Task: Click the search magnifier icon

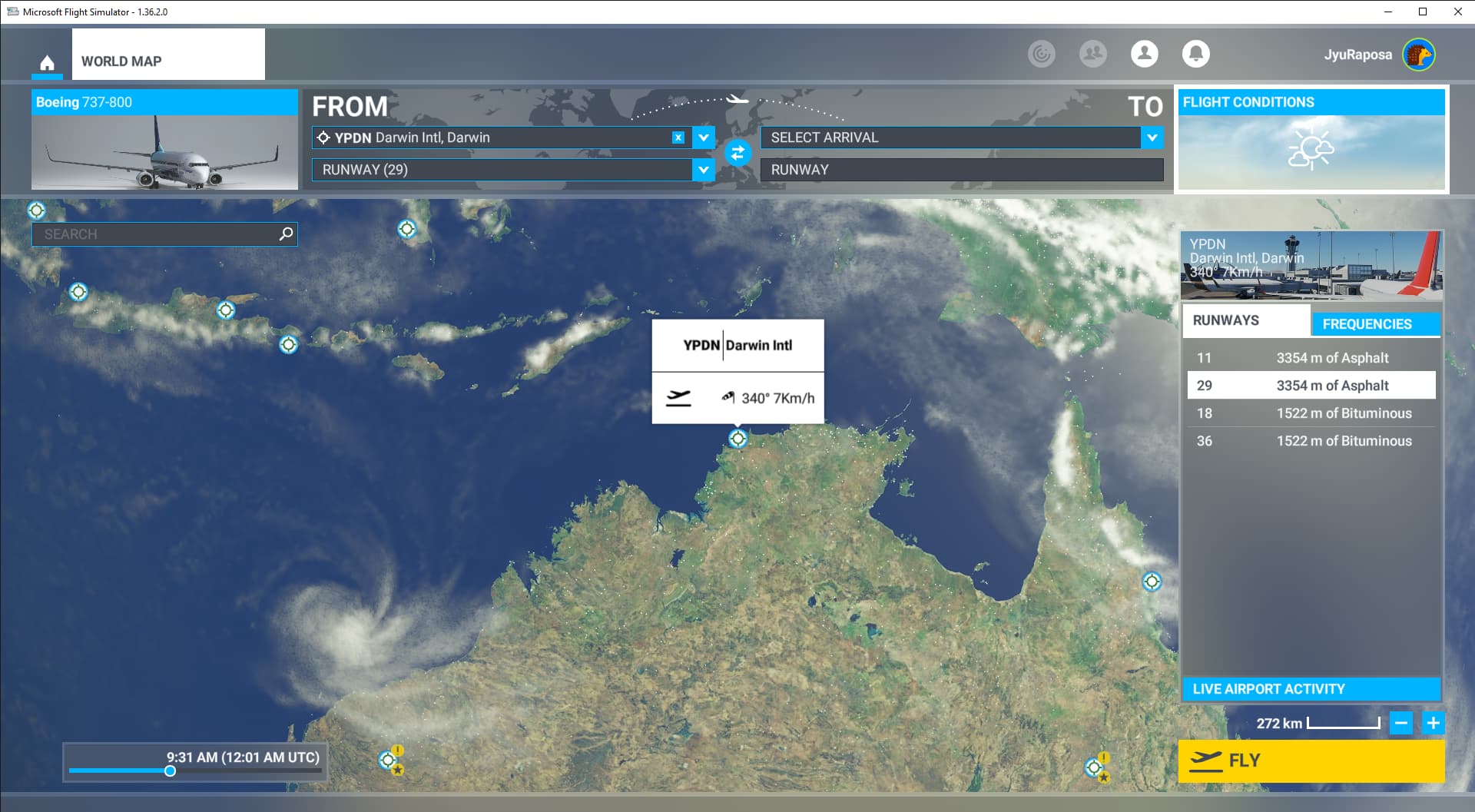Action: (286, 234)
